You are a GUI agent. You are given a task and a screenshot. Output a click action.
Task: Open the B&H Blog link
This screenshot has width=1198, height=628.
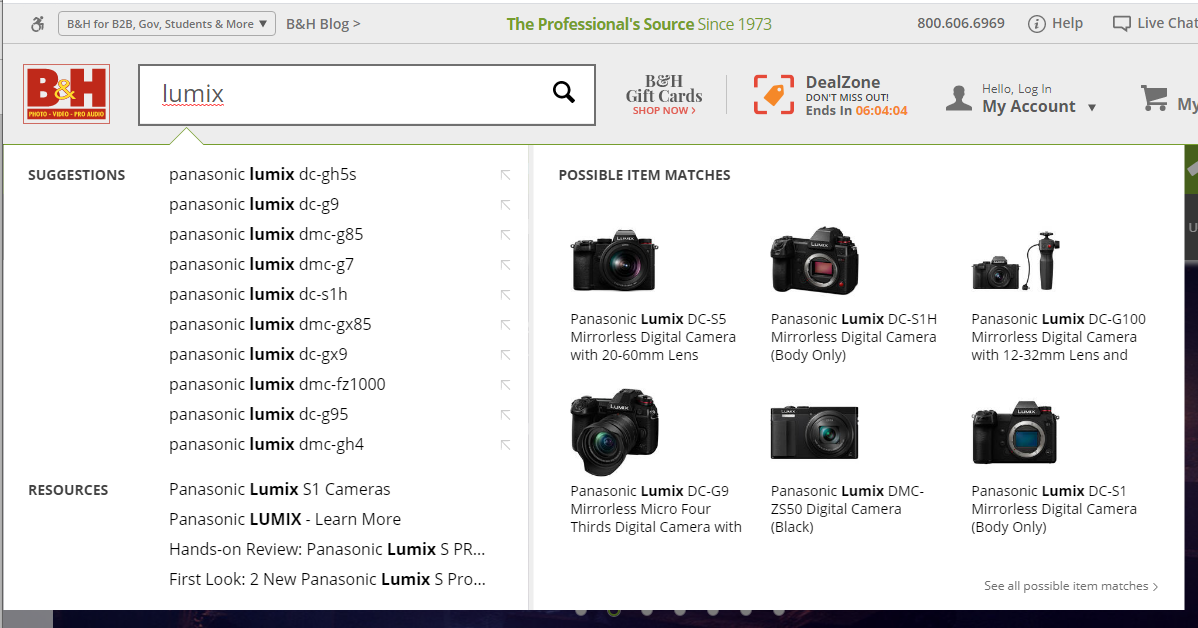(323, 24)
